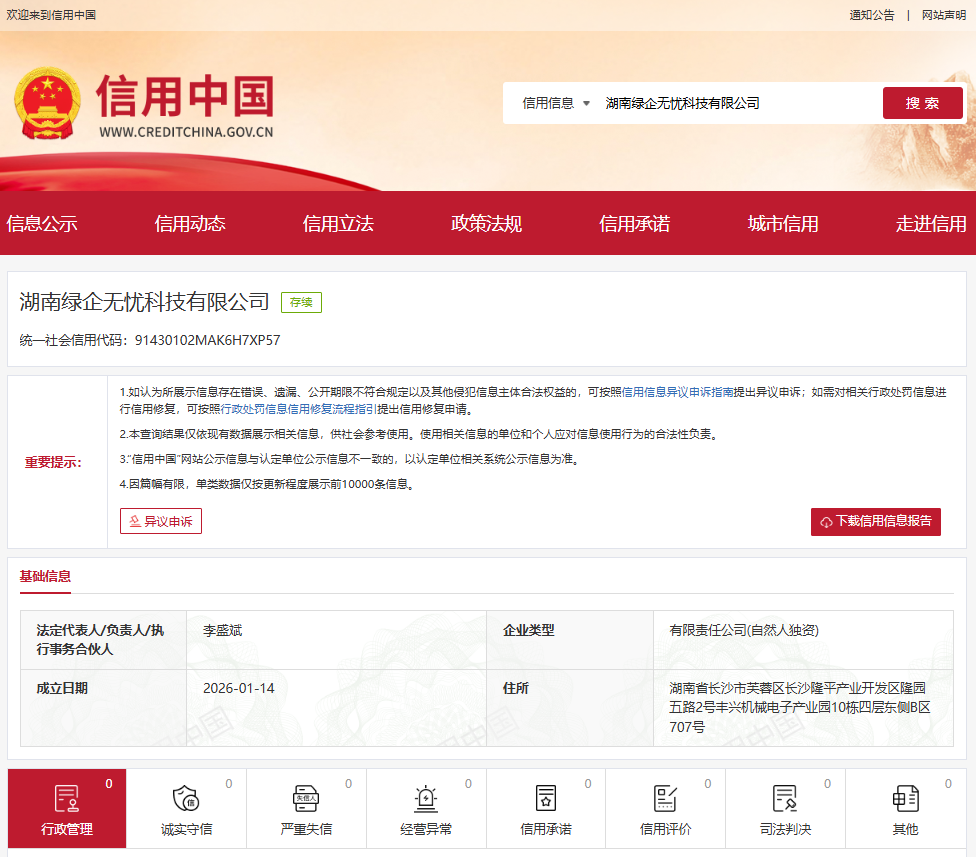Open the 信息公示 menu item

43,223
